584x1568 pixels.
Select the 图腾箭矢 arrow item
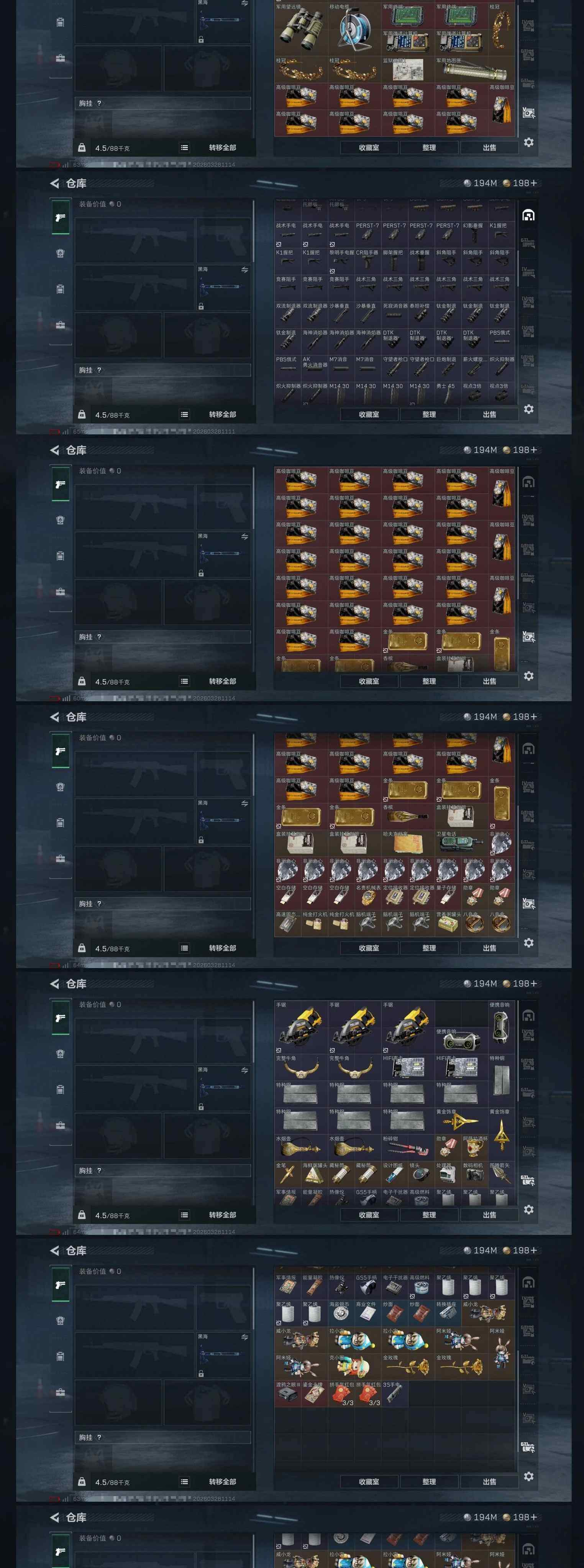point(501,1175)
